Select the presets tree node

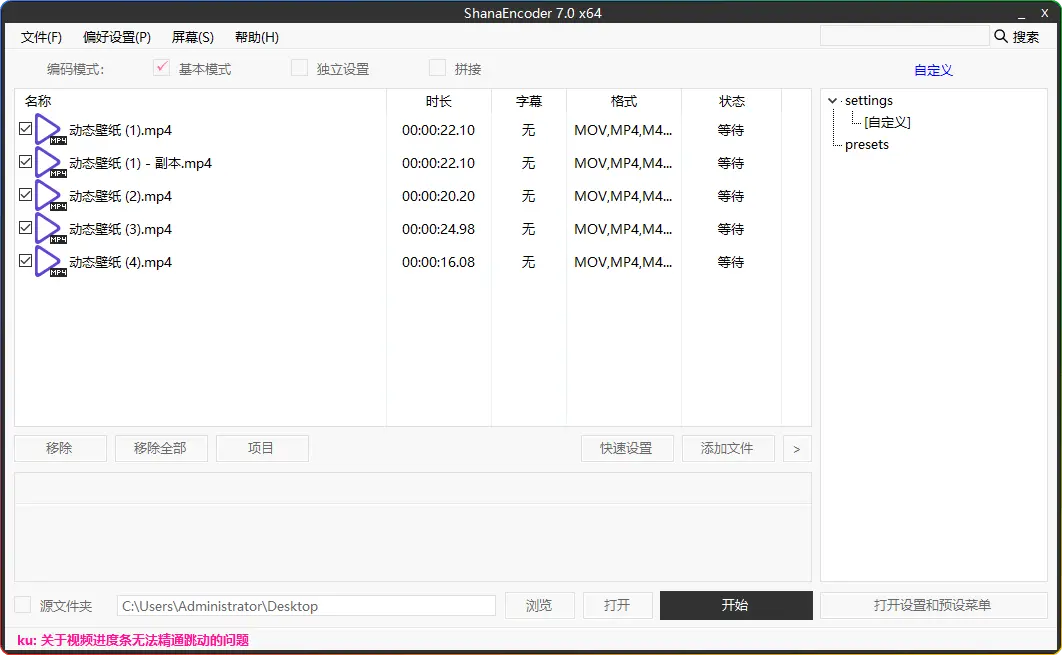pos(866,144)
